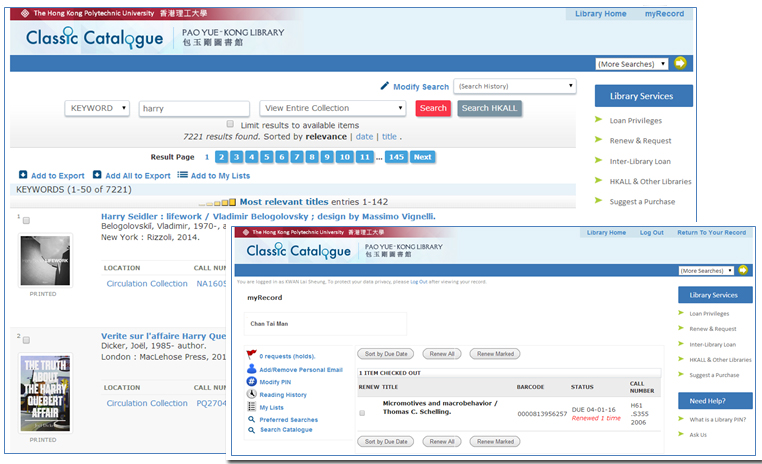Click the 0 requests (holds) link
Viewport: 762px width, 464px height.
pos(287,356)
